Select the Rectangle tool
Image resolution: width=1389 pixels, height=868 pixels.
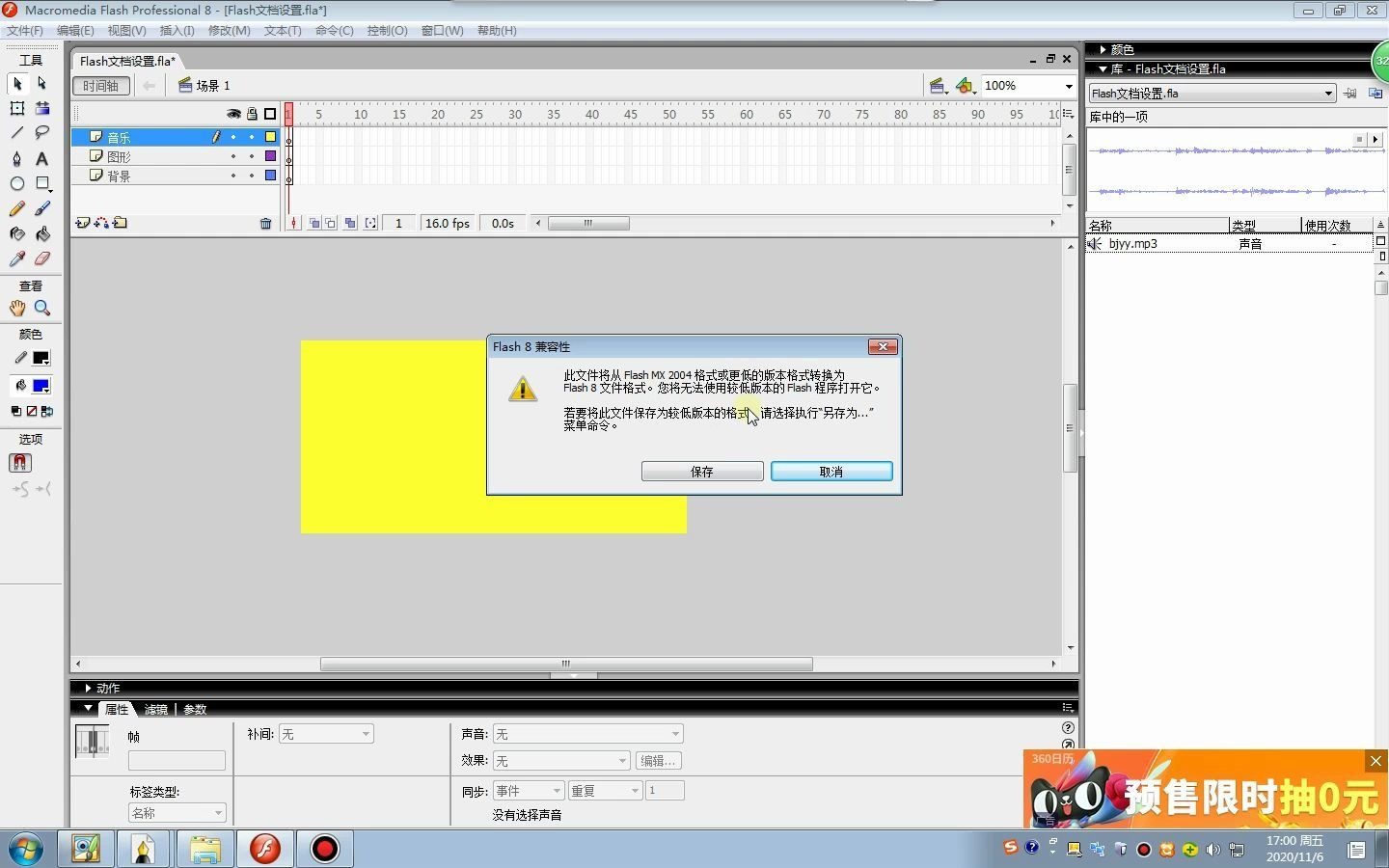pyautogui.click(x=42, y=183)
